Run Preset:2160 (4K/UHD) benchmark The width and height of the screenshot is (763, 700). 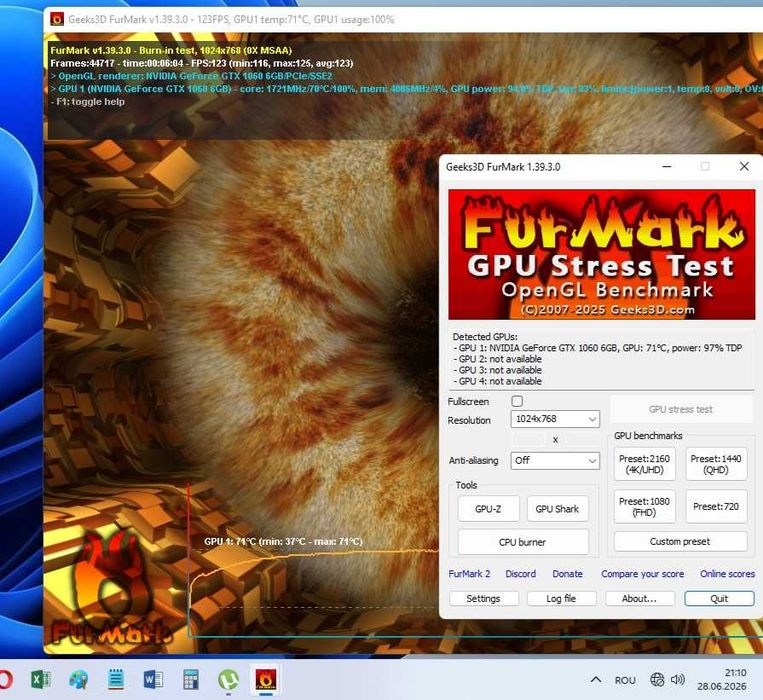[x=644, y=464]
